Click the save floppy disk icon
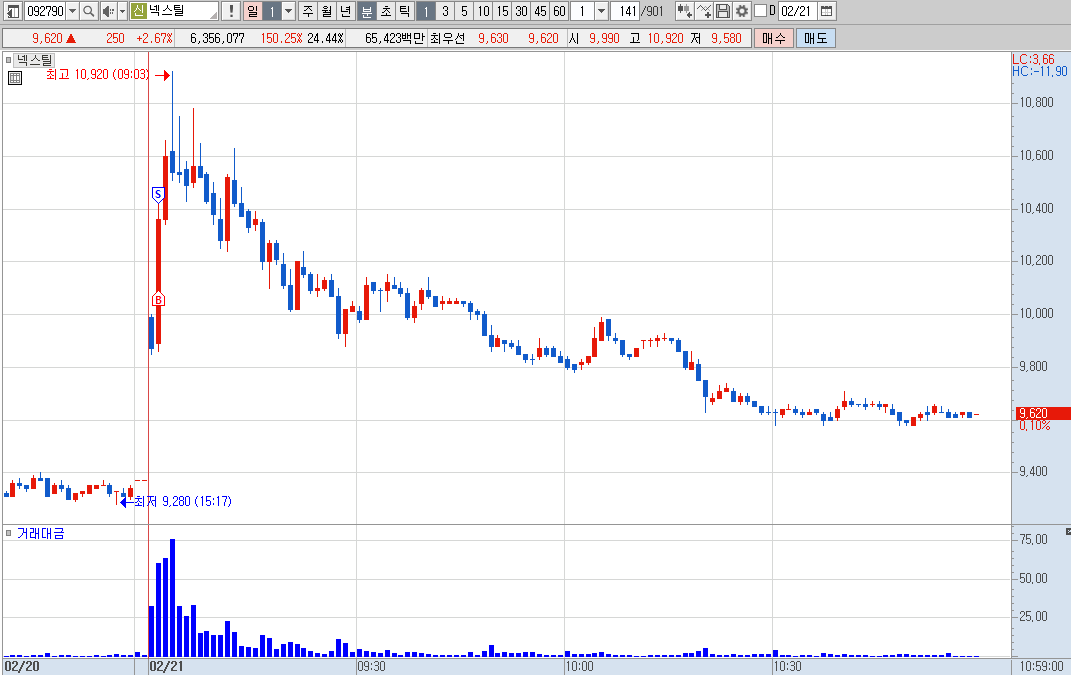 pos(723,11)
